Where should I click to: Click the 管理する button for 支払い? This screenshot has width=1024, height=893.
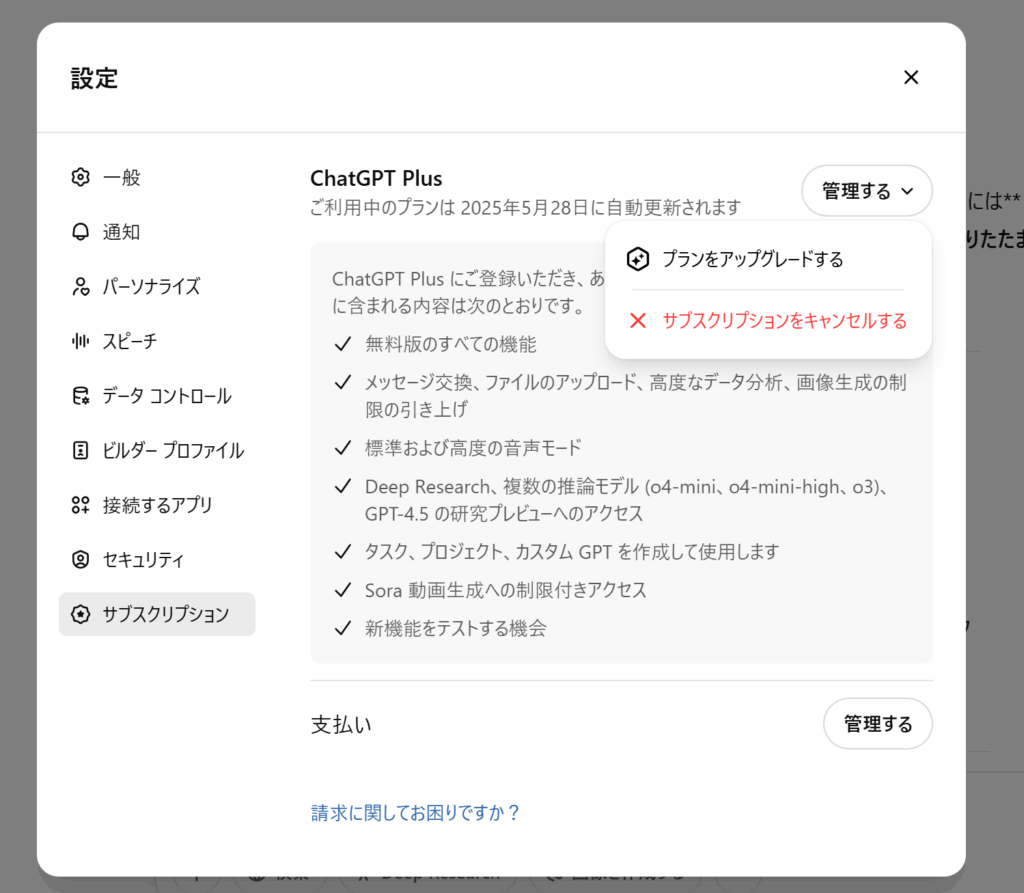point(878,724)
